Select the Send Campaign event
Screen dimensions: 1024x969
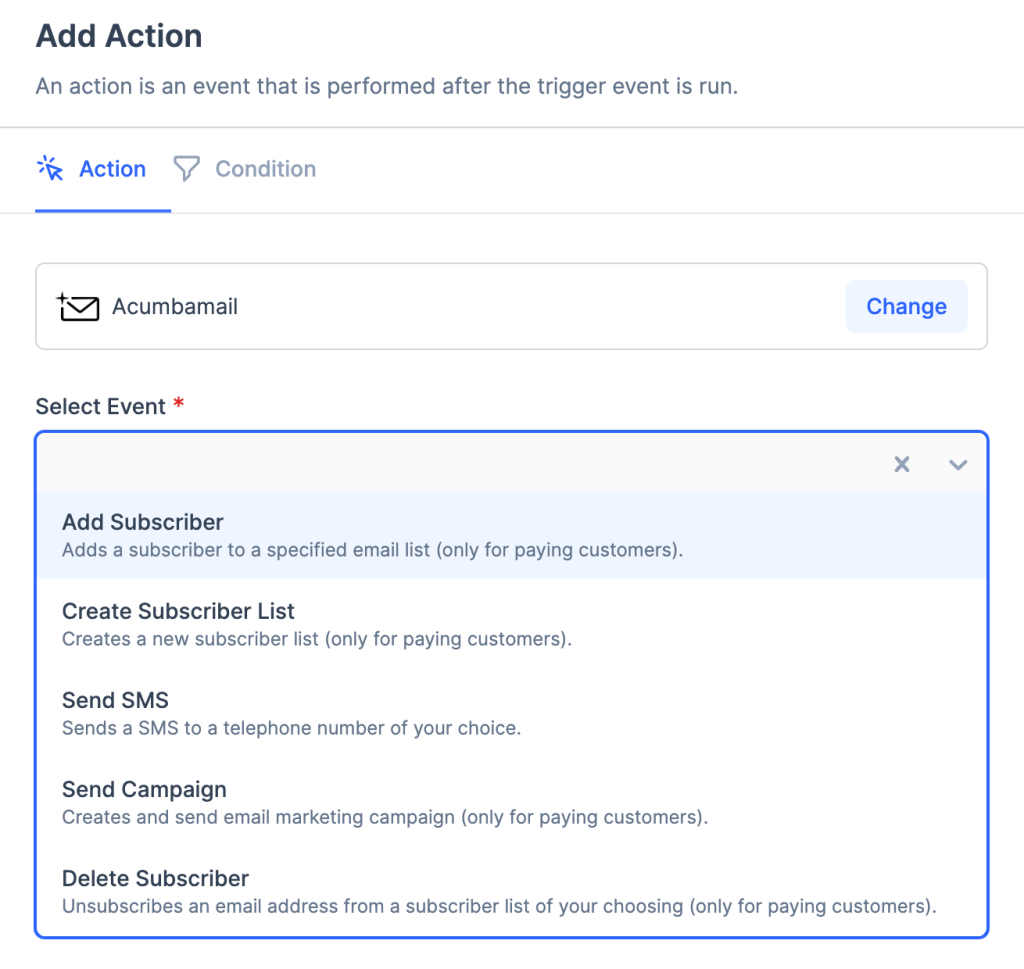[144, 789]
